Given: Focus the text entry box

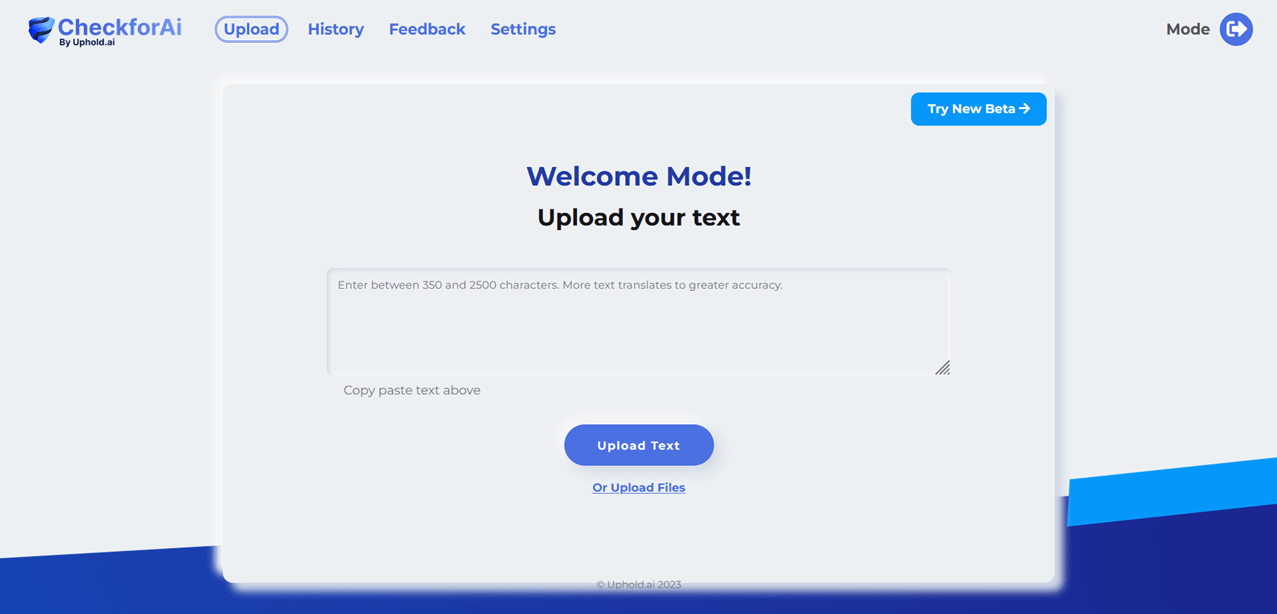Looking at the screenshot, I should coord(638,321).
